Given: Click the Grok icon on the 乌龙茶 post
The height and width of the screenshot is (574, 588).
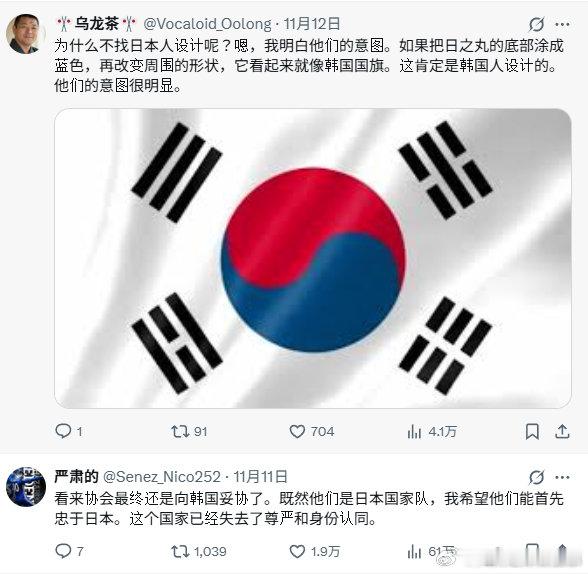Looking at the screenshot, I should click(536, 24).
